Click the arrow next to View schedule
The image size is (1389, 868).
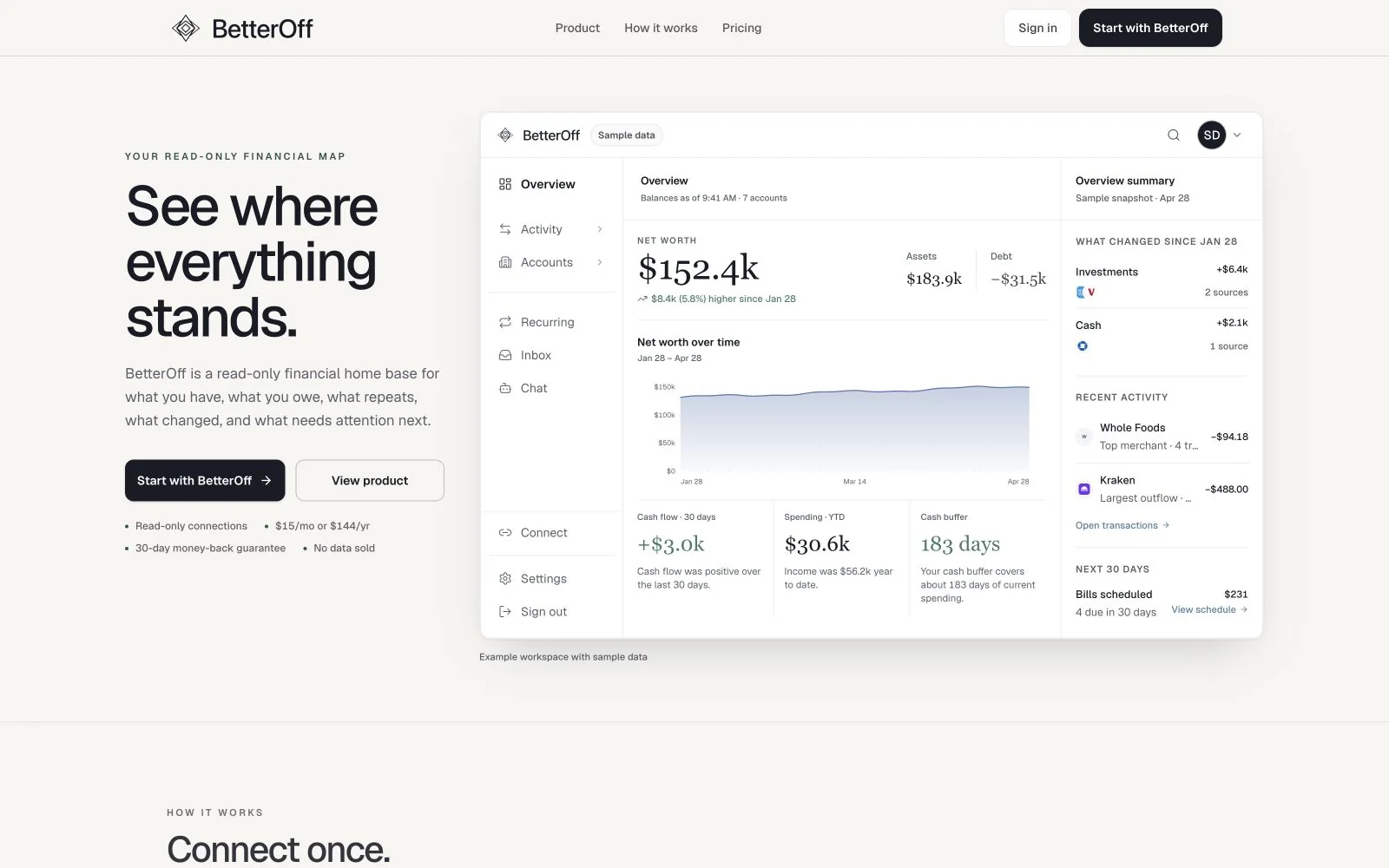click(x=1244, y=609)
